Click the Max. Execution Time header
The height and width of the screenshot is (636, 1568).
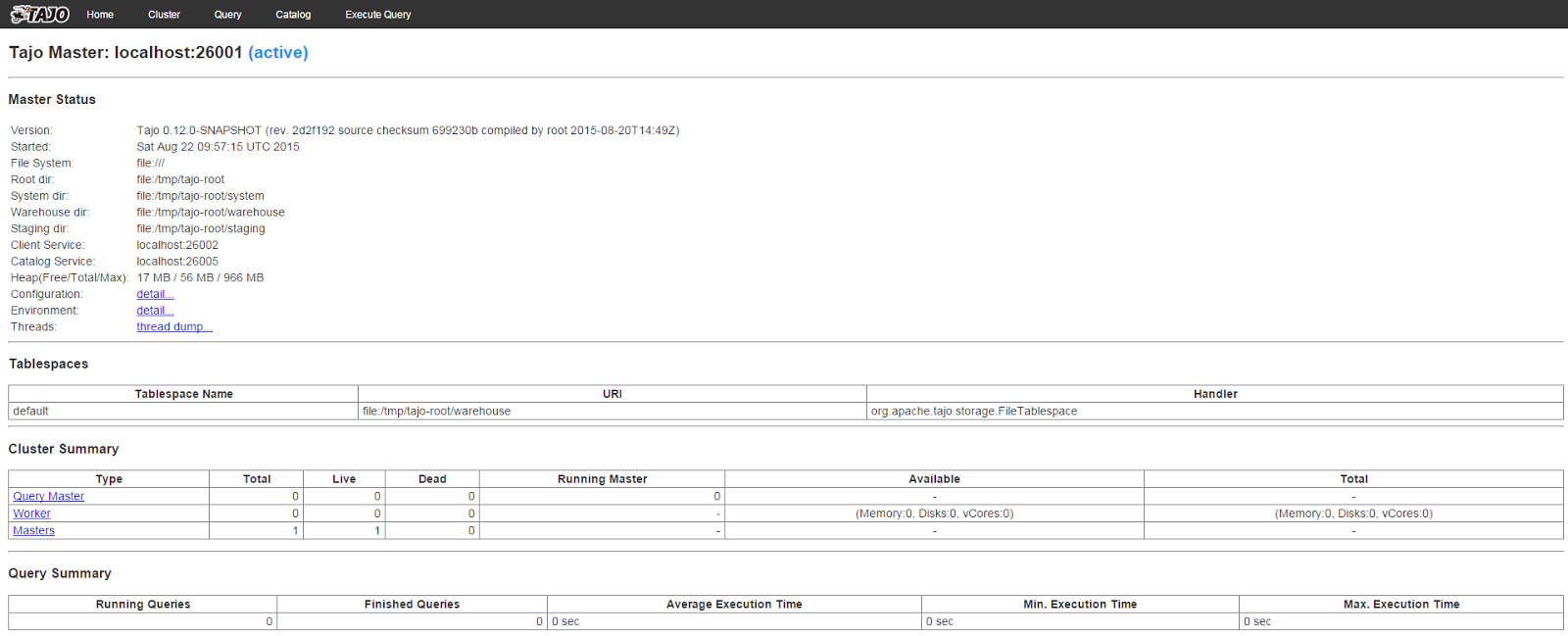[x=1401, y=605]
